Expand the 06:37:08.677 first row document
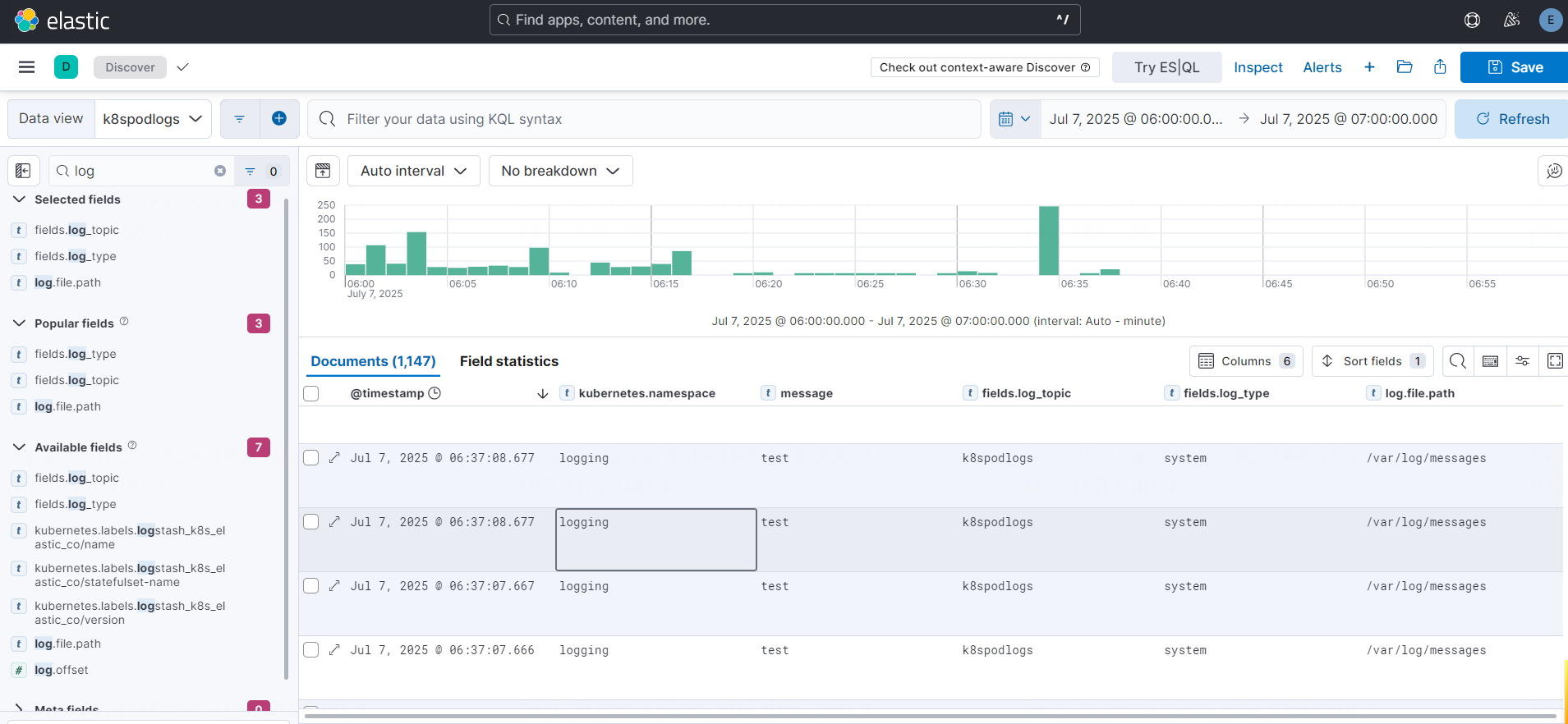The image size is (1568, 724). pos(334,458)
